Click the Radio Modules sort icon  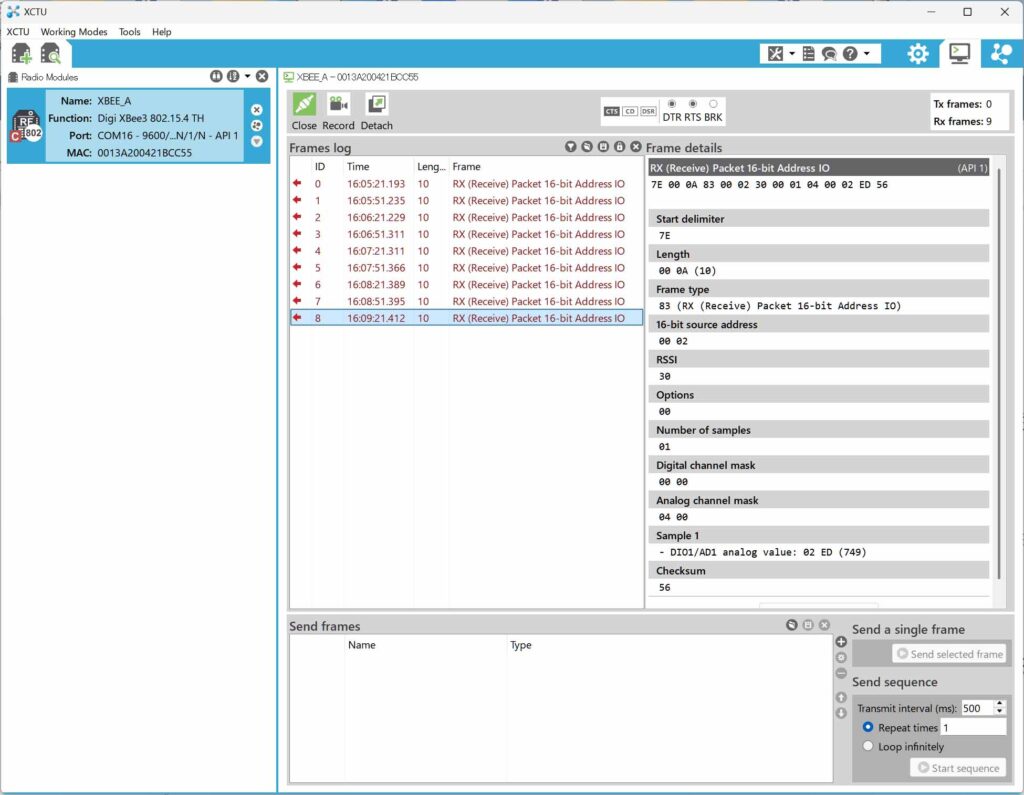coord(233,76)
